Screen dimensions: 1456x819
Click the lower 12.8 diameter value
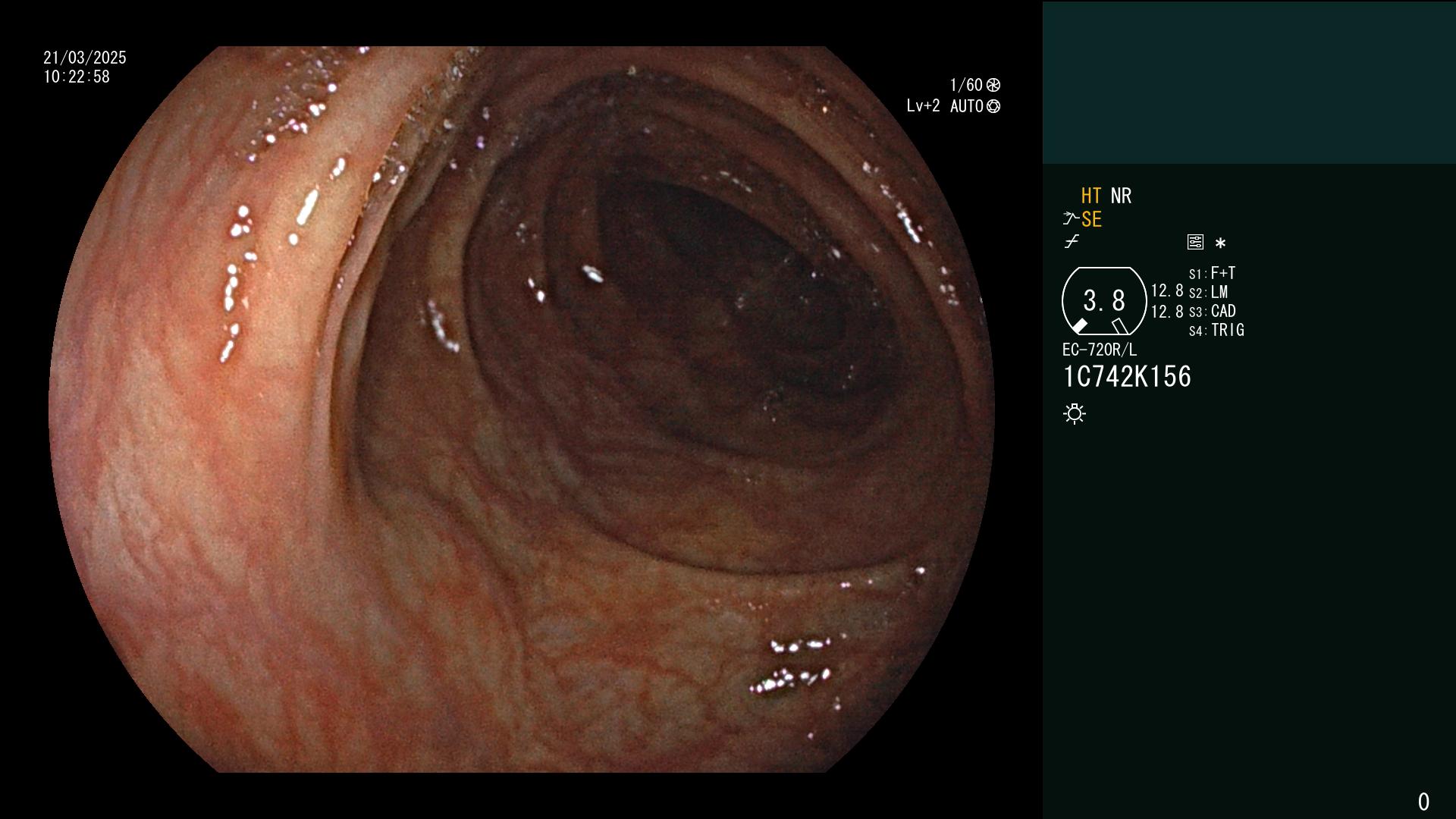(1167, 312)
